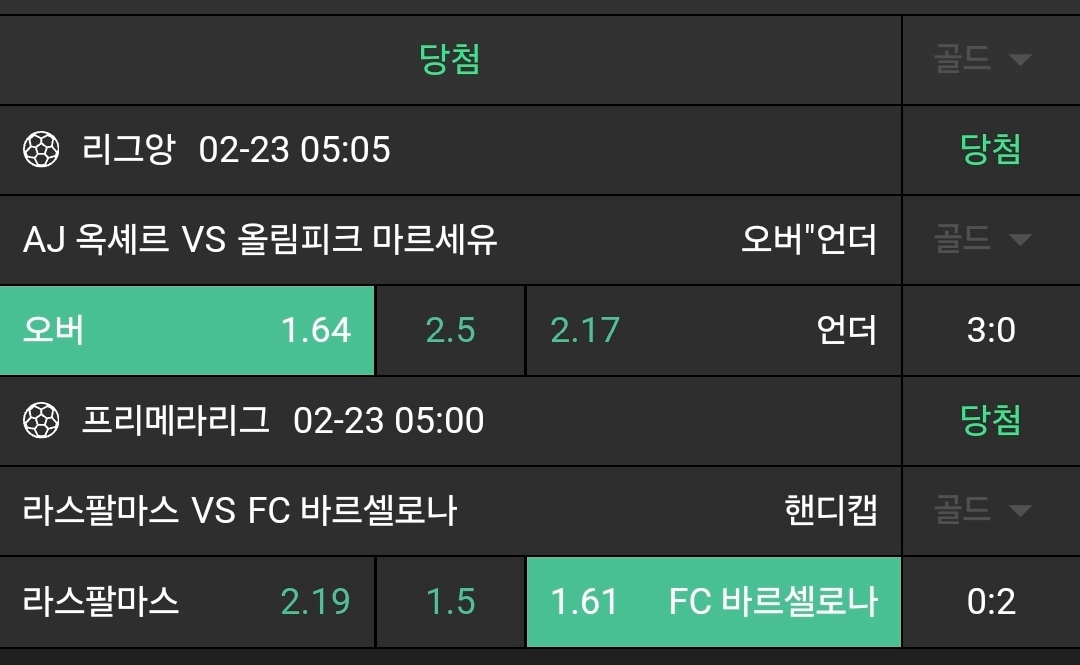Select the 라스팔마스 2.19 bet option
The height and width of the screenshot is (665, 1080).
click(187, 601)
